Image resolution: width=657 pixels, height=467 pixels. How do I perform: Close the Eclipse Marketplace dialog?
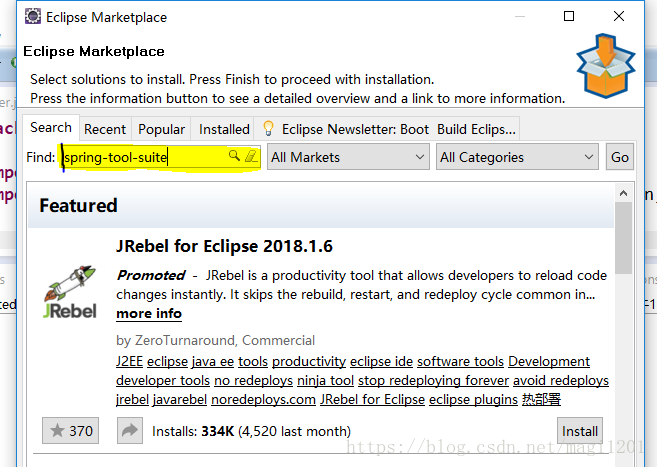click(x=618, y=16)
